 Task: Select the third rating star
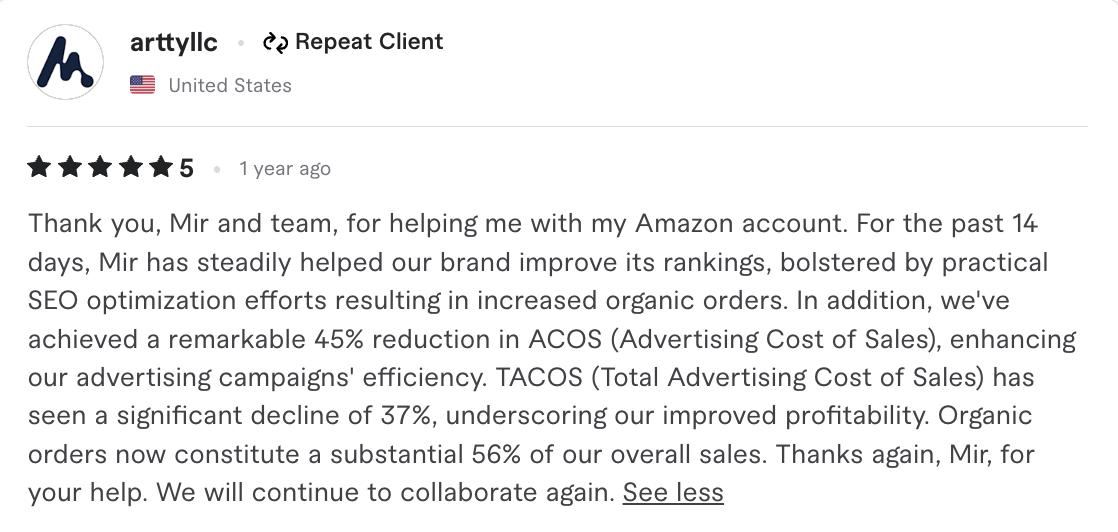coord(100,168)
